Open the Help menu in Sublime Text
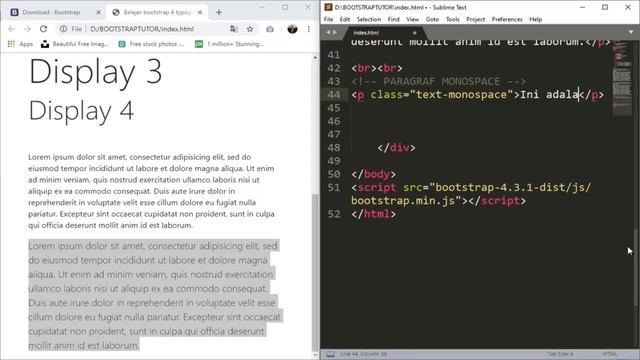The image size is (640, 360). 536,19
